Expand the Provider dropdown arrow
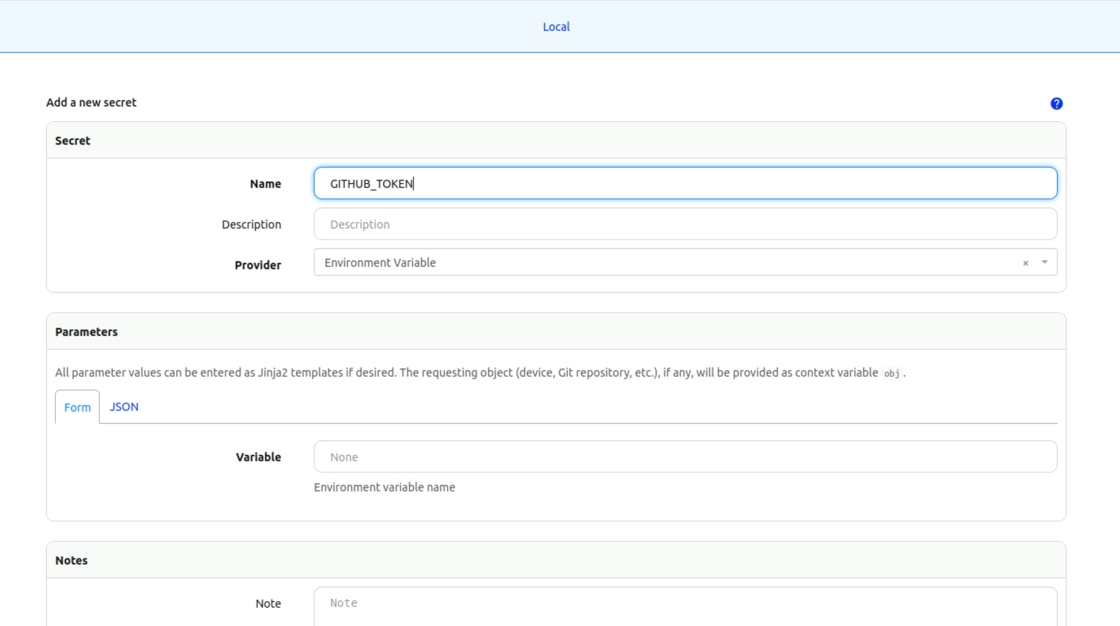The image size is (1120, 626). (1045, 263)
